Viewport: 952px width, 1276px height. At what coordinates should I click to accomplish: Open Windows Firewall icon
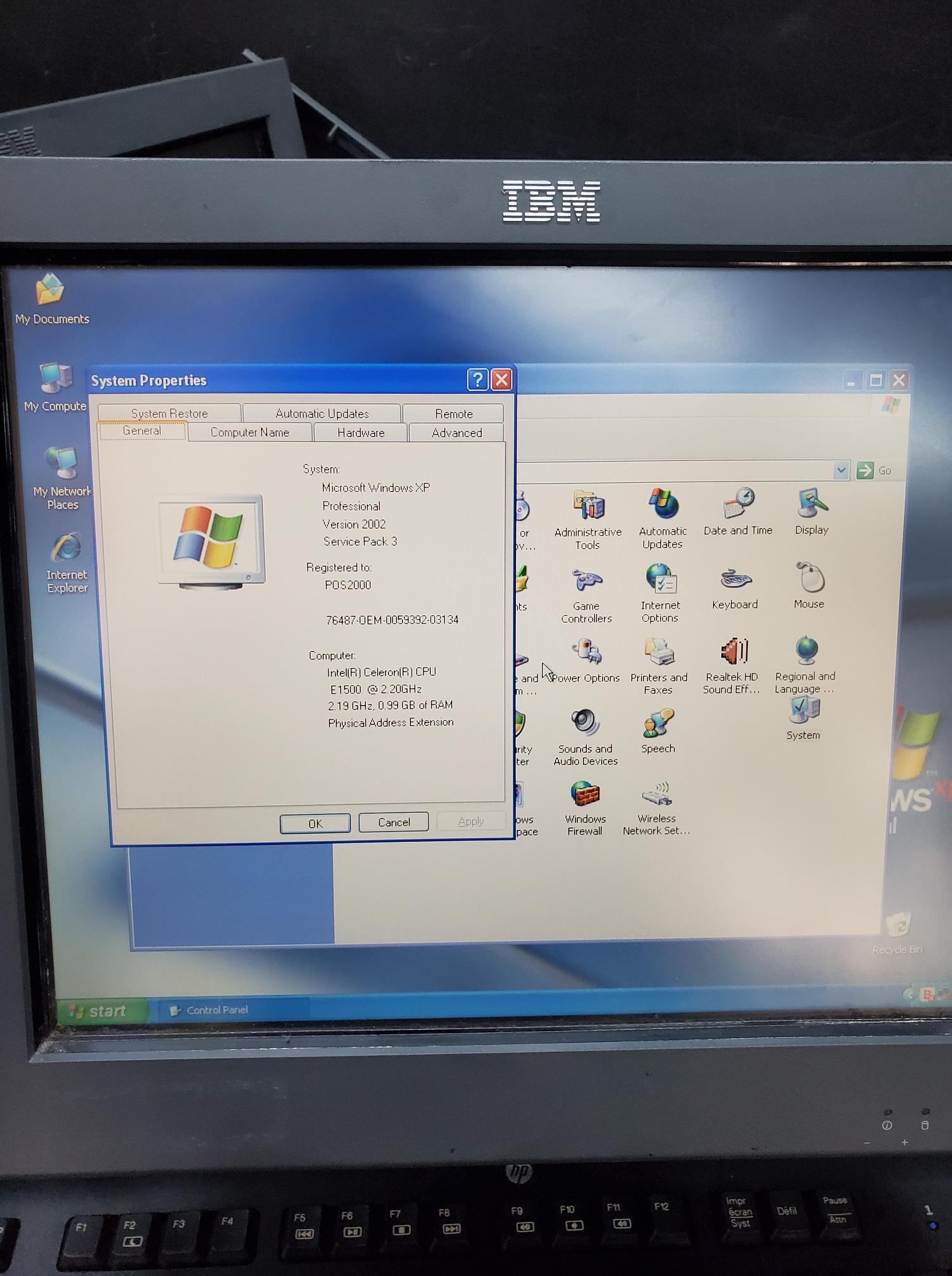point(586,808)
